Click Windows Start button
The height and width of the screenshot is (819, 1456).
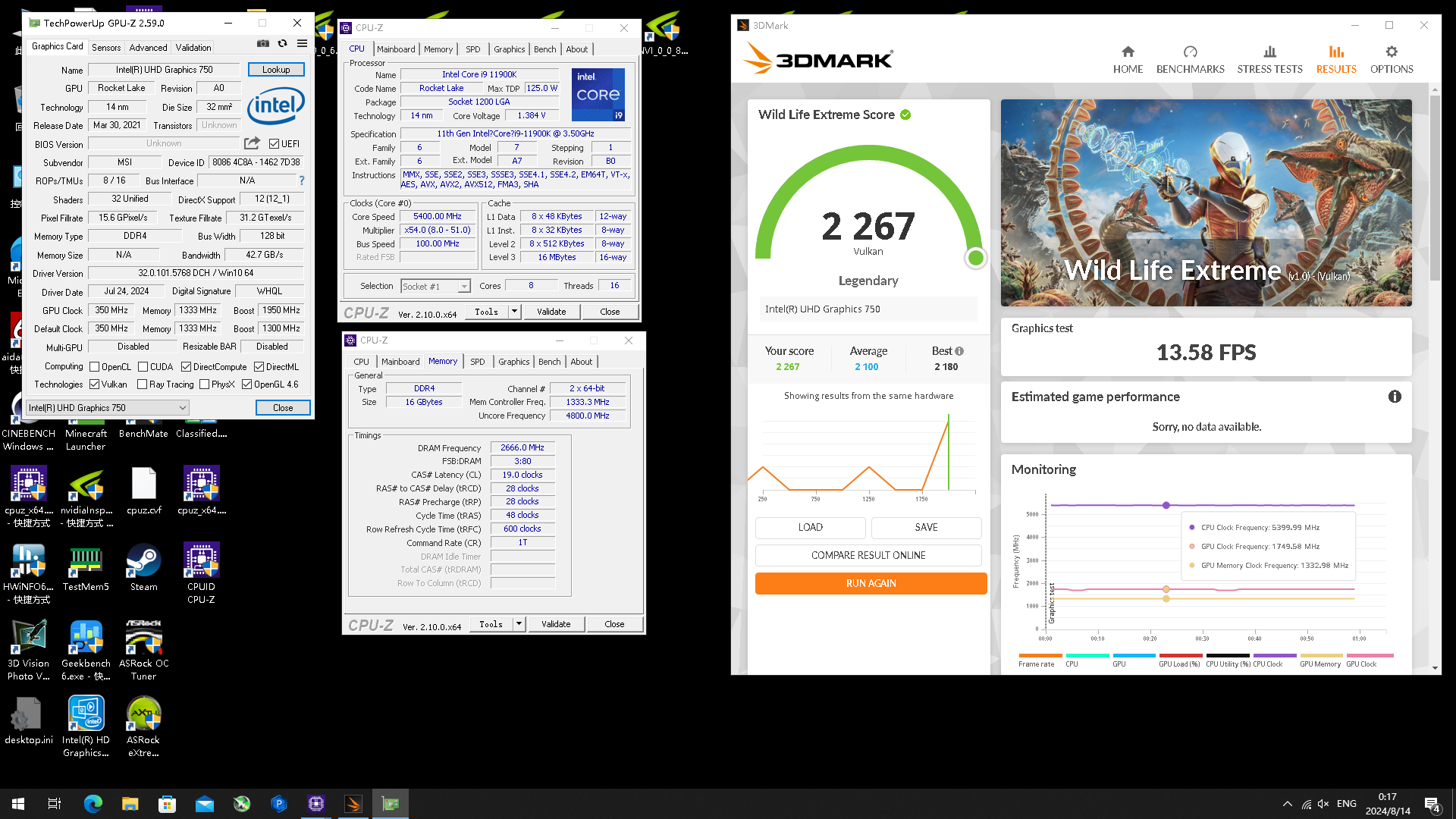tap(18, 804)
